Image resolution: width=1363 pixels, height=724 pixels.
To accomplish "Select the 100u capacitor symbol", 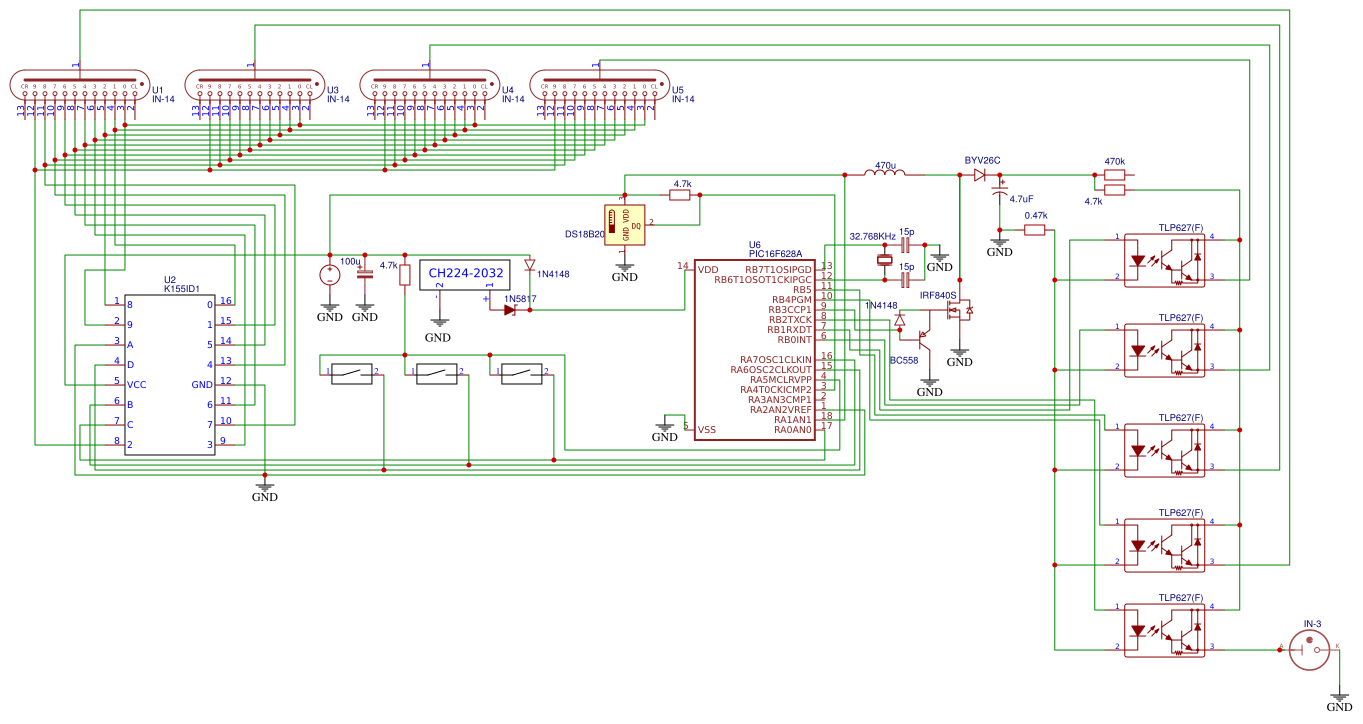I will pyautogui.click(x=365, y=272).
